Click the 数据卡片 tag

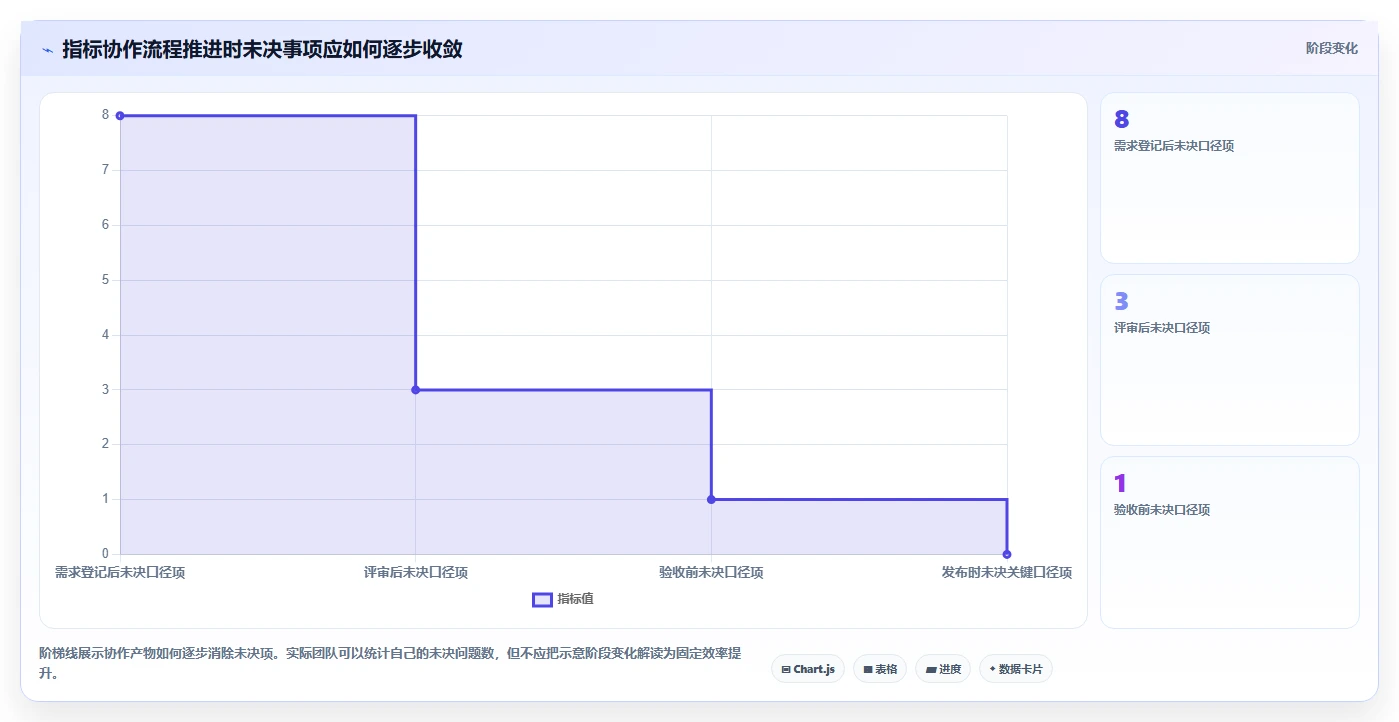pos(1016,669)
